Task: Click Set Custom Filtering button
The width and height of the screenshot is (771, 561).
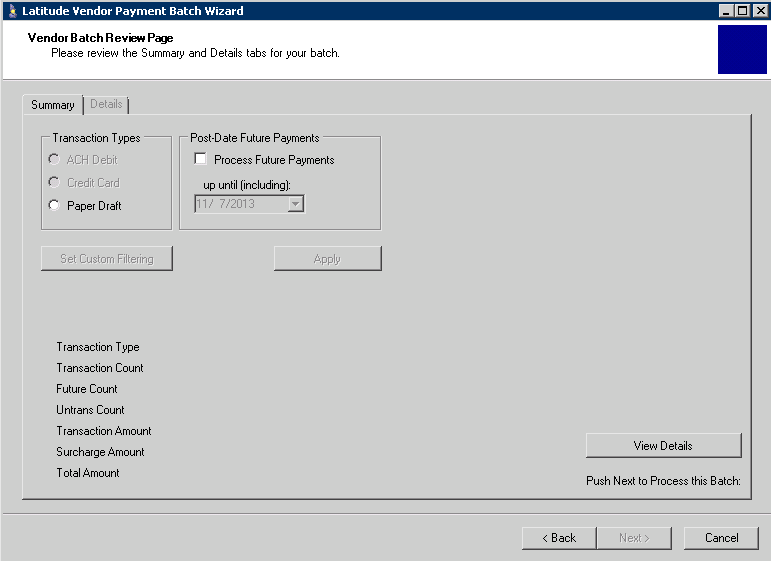Action: coord(107,259)
